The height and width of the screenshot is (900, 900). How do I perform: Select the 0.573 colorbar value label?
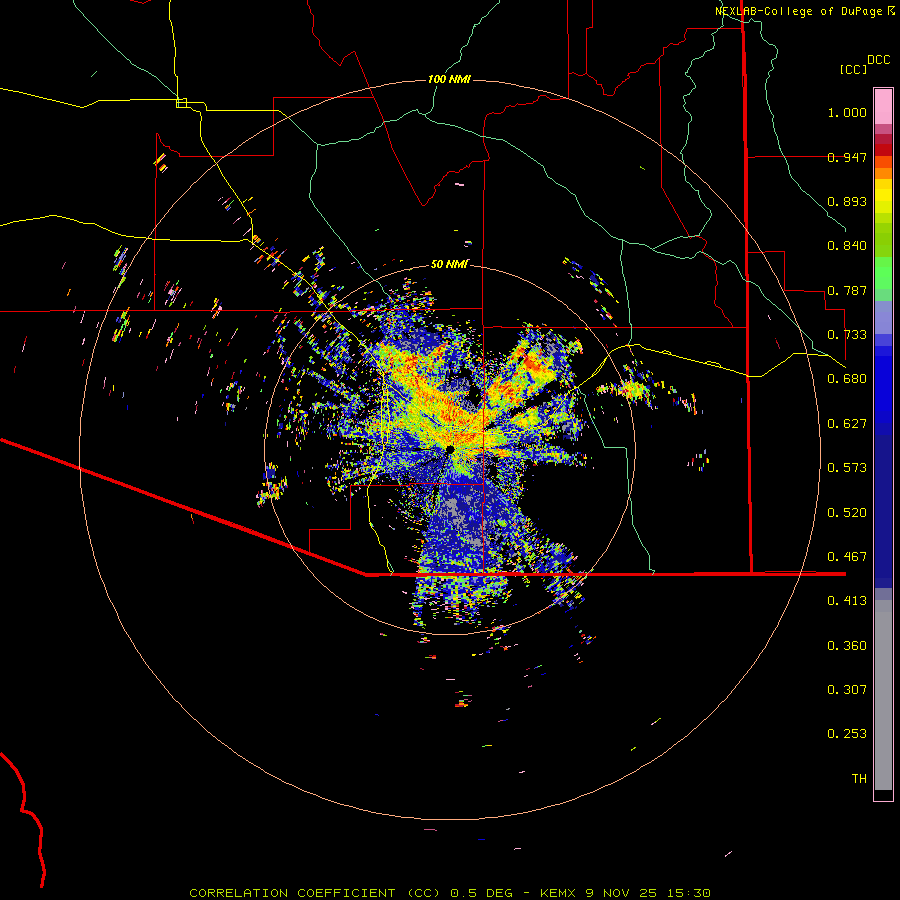pos(847,468)
